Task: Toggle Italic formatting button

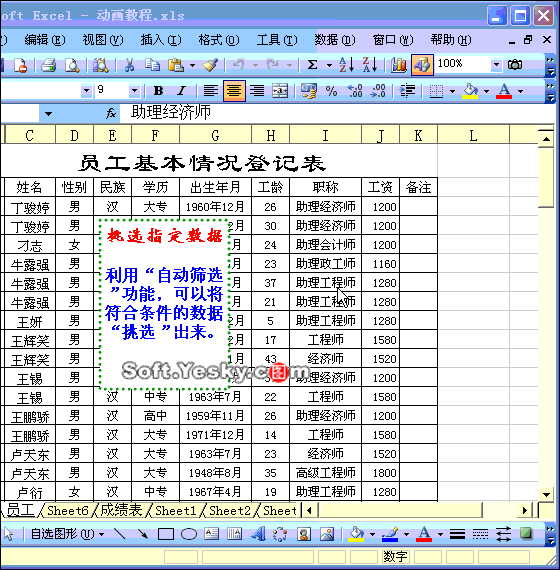Action: 181,91
